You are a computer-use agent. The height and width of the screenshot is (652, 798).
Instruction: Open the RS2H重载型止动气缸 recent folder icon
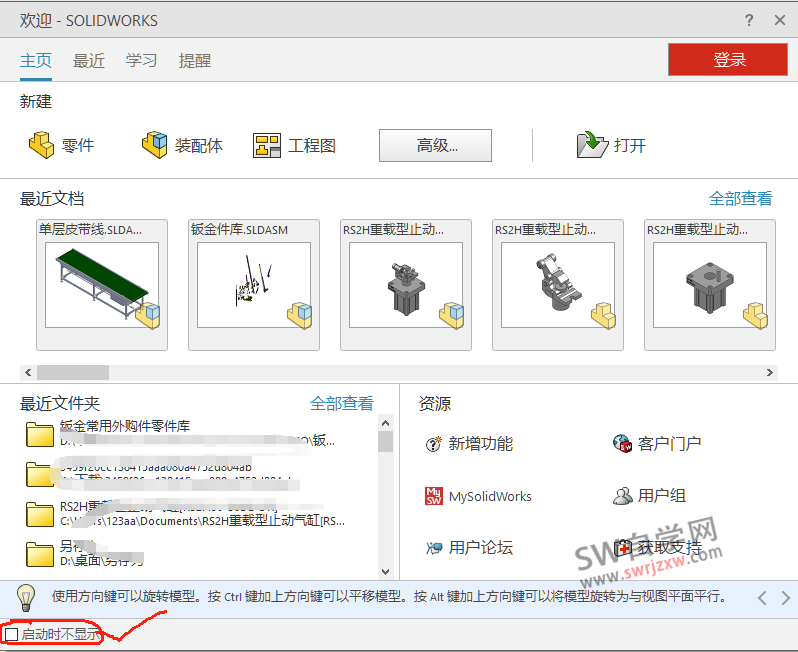pos(40,514)
